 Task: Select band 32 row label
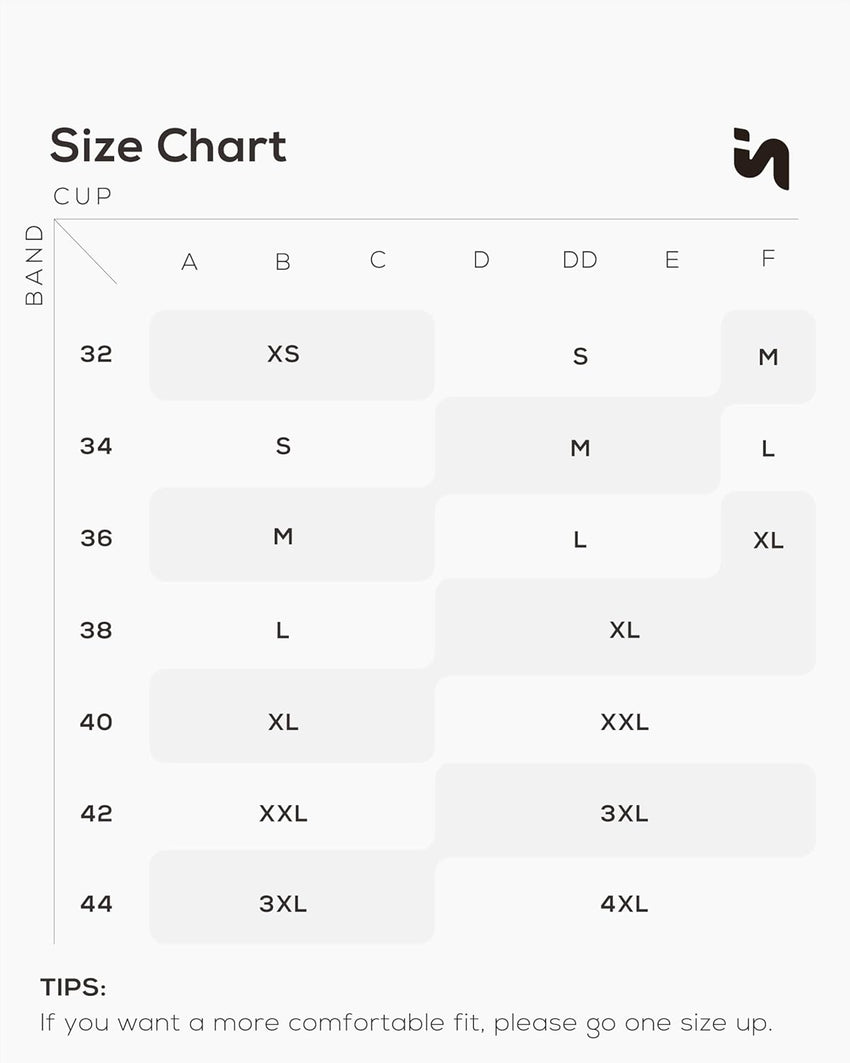[96, 354]
